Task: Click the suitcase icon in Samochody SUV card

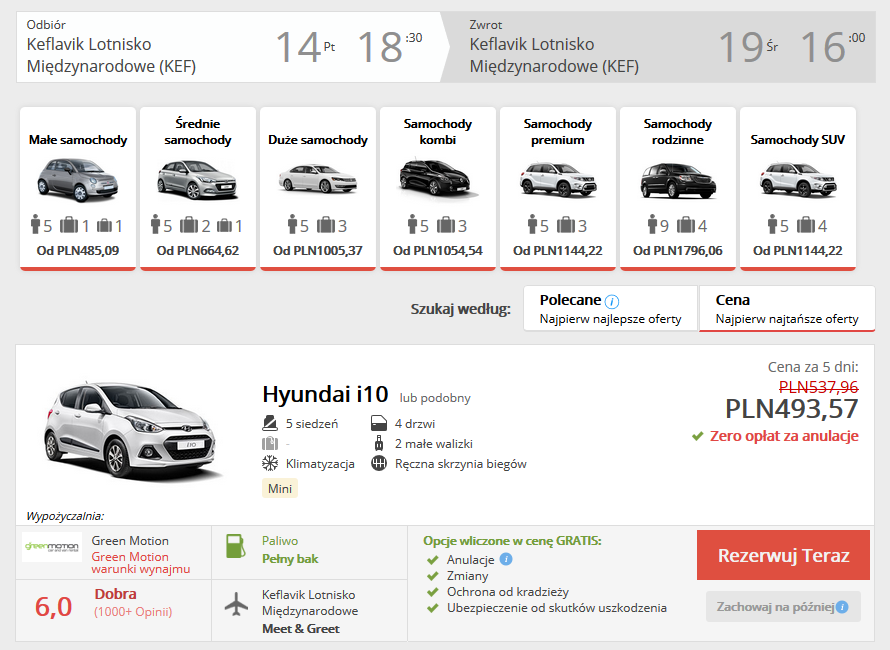Action: [805, 225]
